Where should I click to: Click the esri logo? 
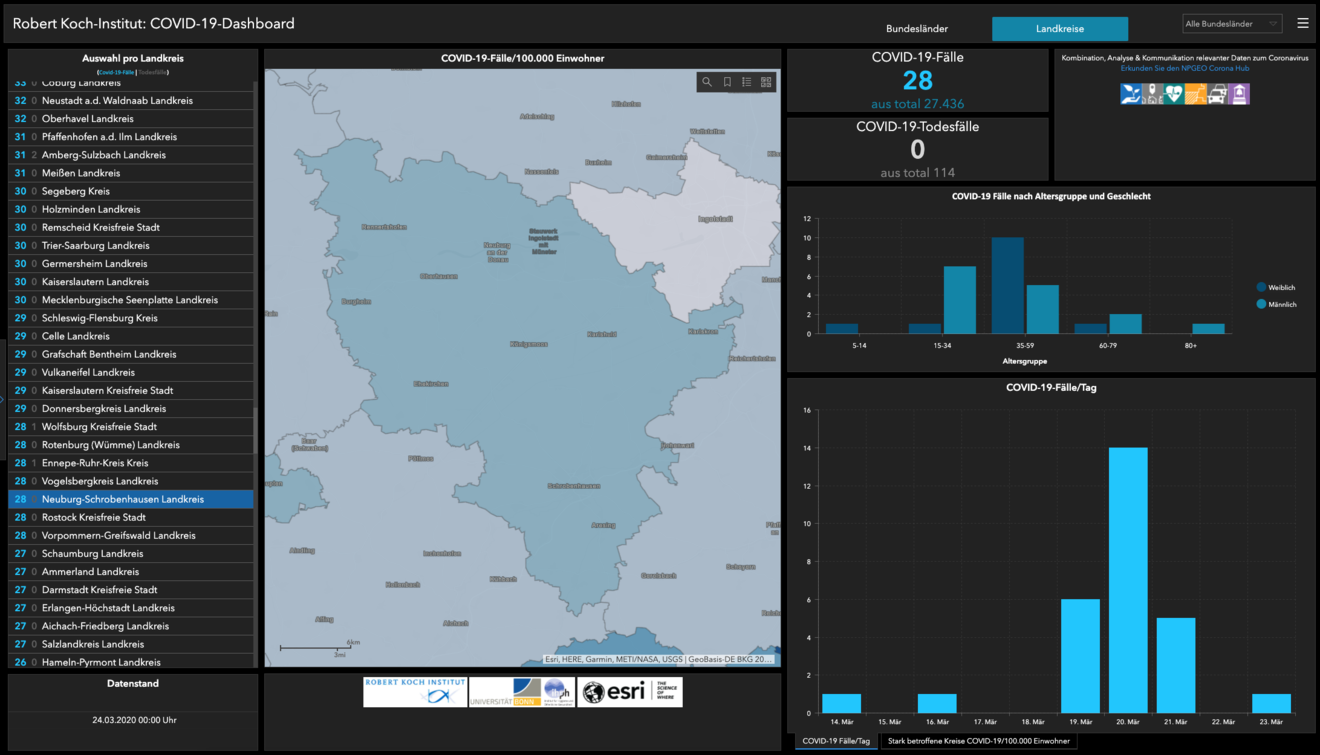coord(629,692)
